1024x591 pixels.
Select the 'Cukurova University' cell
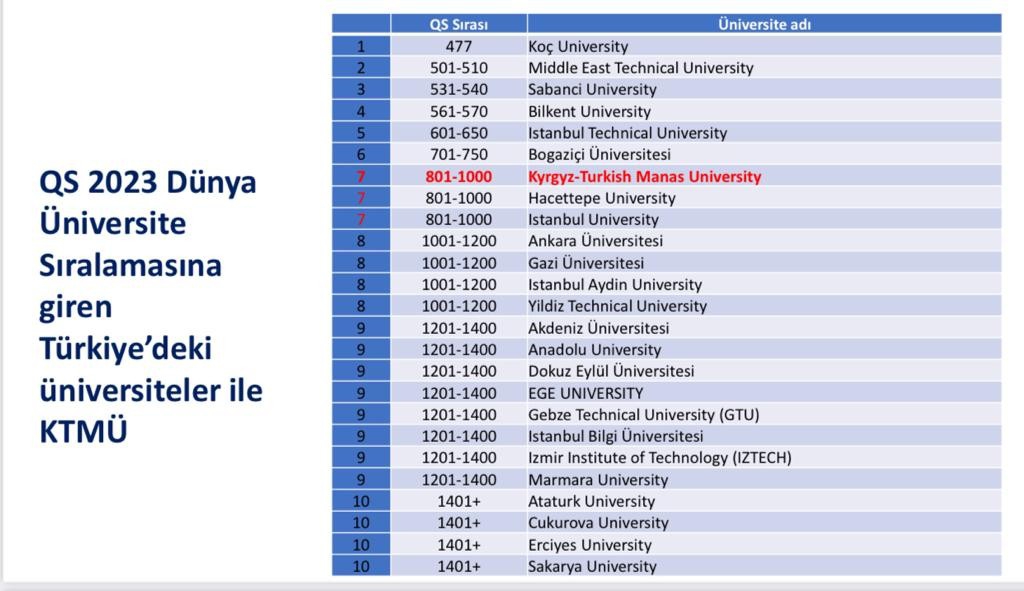(x=764, y=523)
